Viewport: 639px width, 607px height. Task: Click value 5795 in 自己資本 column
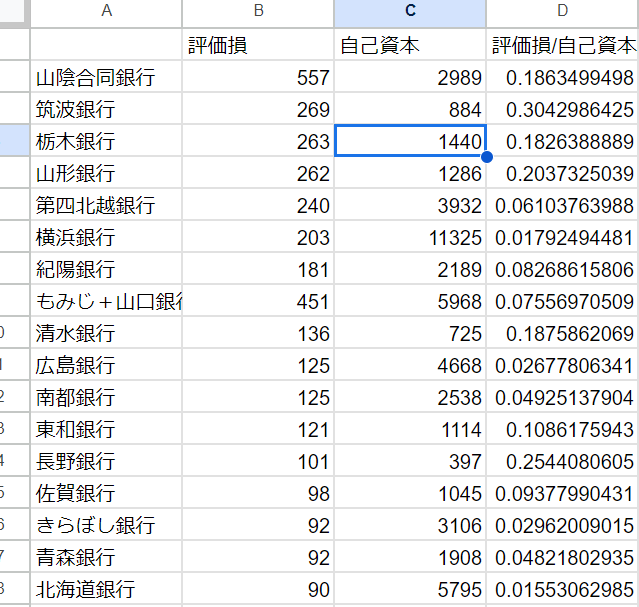point(410,589)
